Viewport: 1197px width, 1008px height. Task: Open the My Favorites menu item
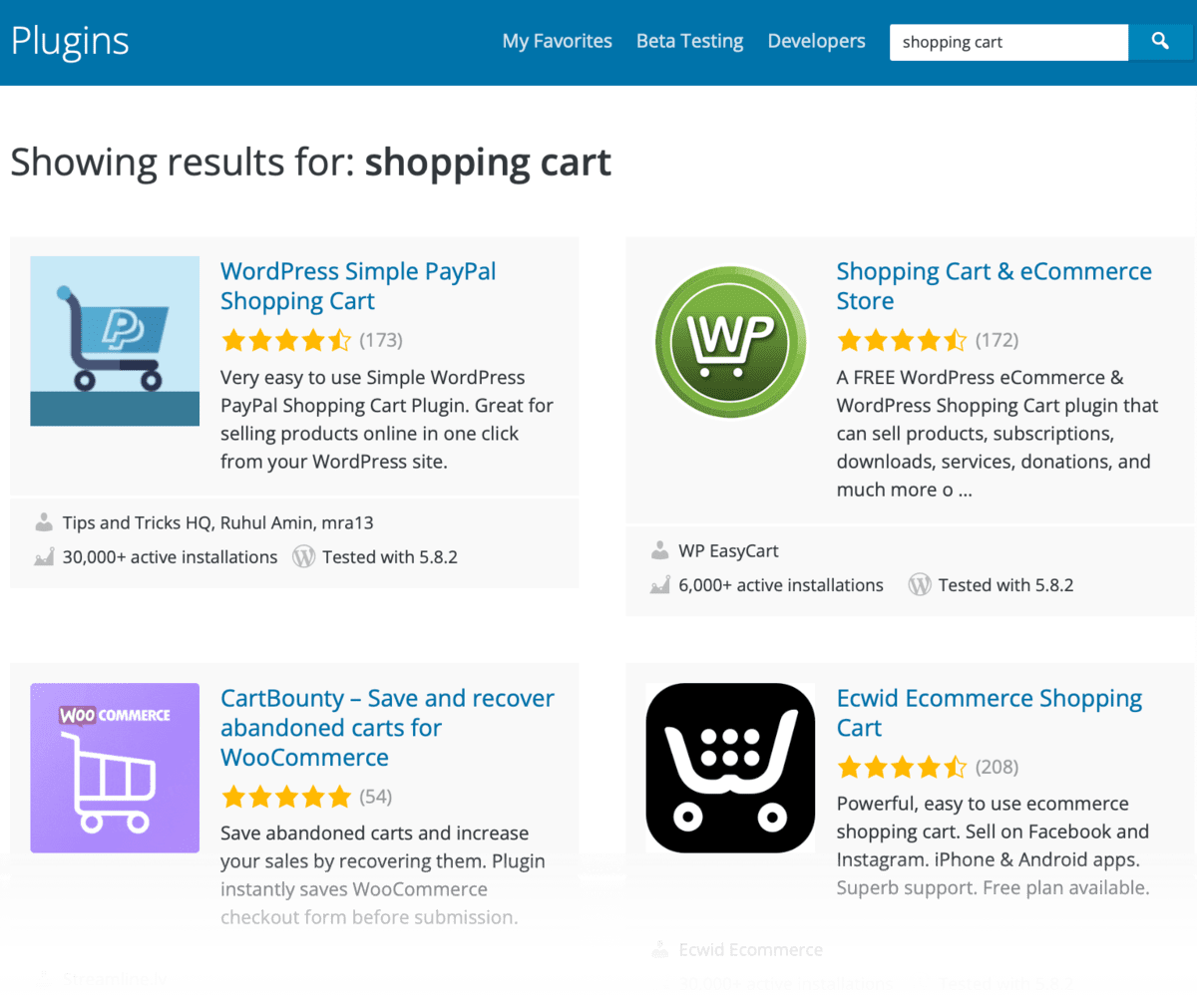[x=557, y=41]
